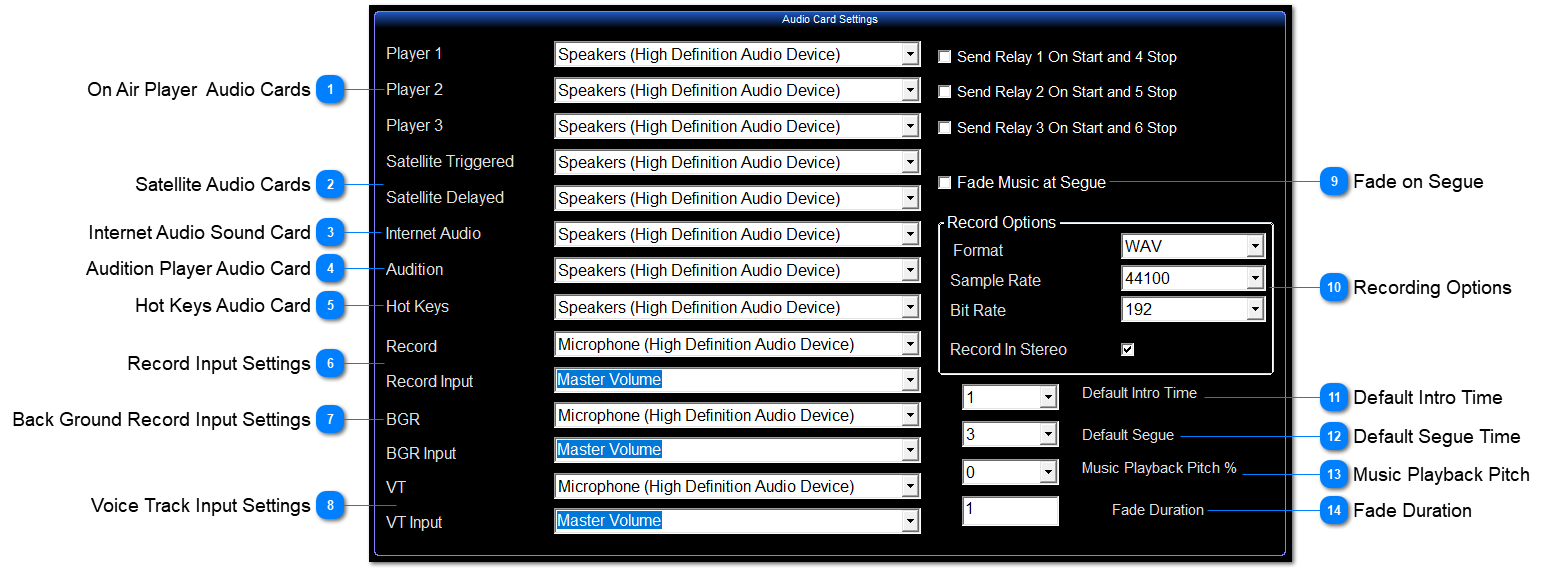Click the Record Options group title
This screenshot has height=571, width=1546.
1001,222
